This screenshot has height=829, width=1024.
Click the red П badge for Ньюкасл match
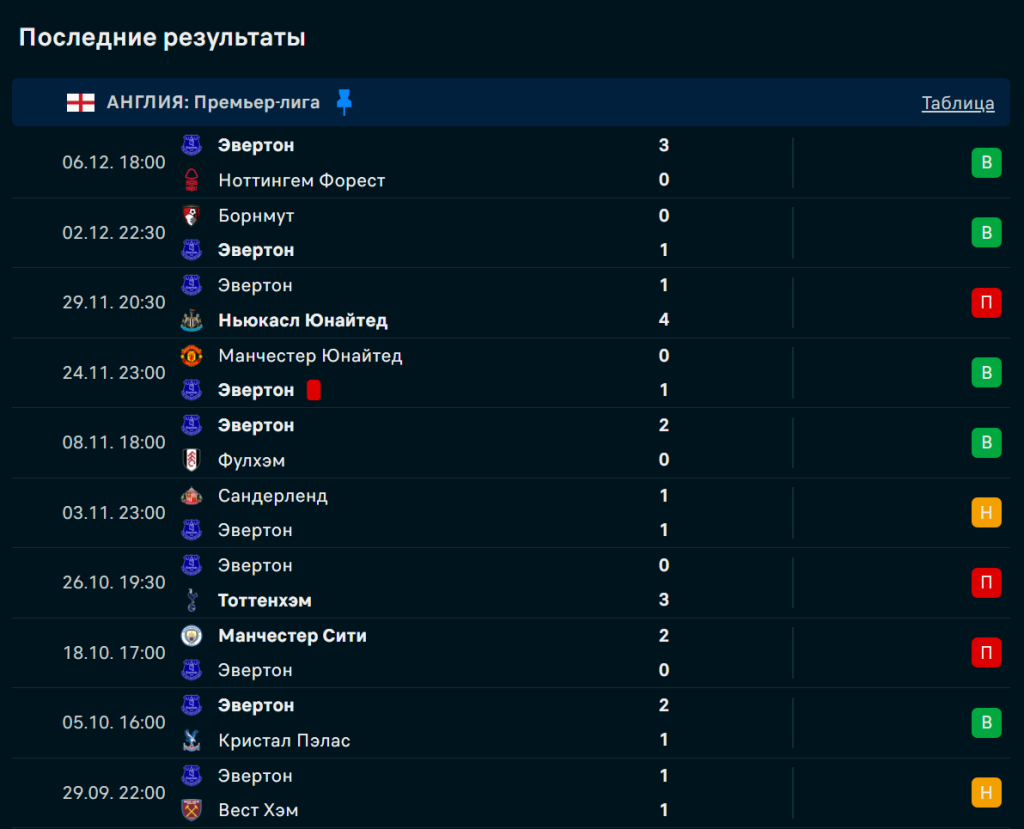[x=985, y=302]
